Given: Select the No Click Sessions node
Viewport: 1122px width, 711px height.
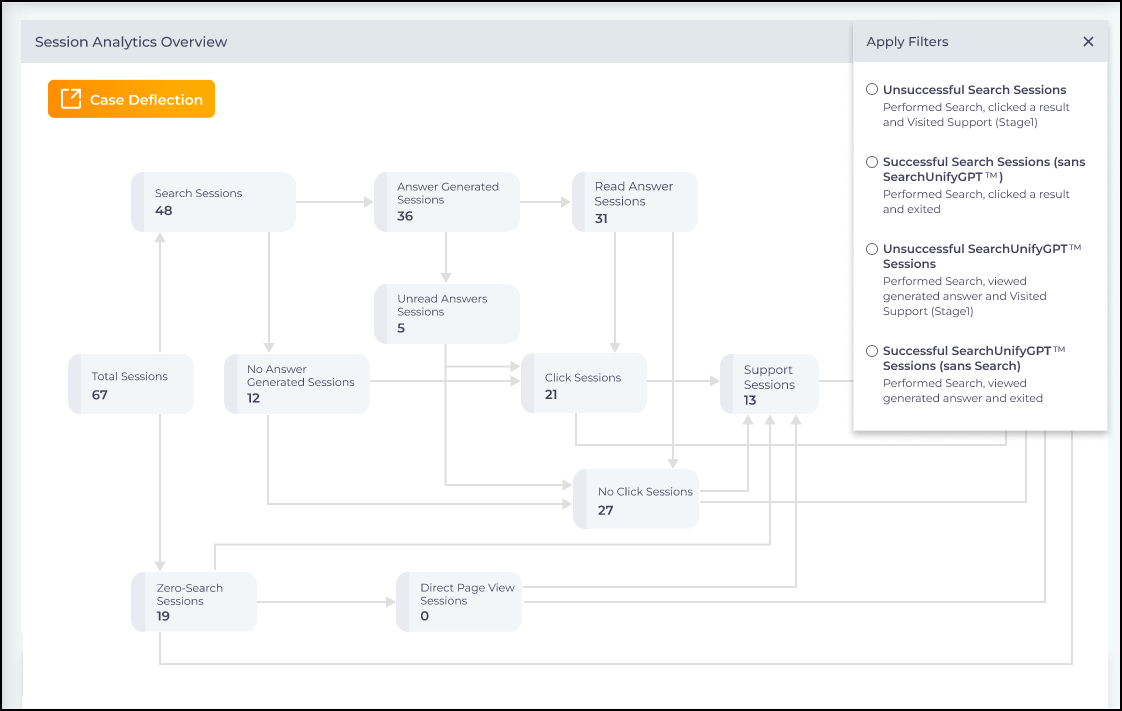Looking at the screenshot, I should [x=636, y=500].
